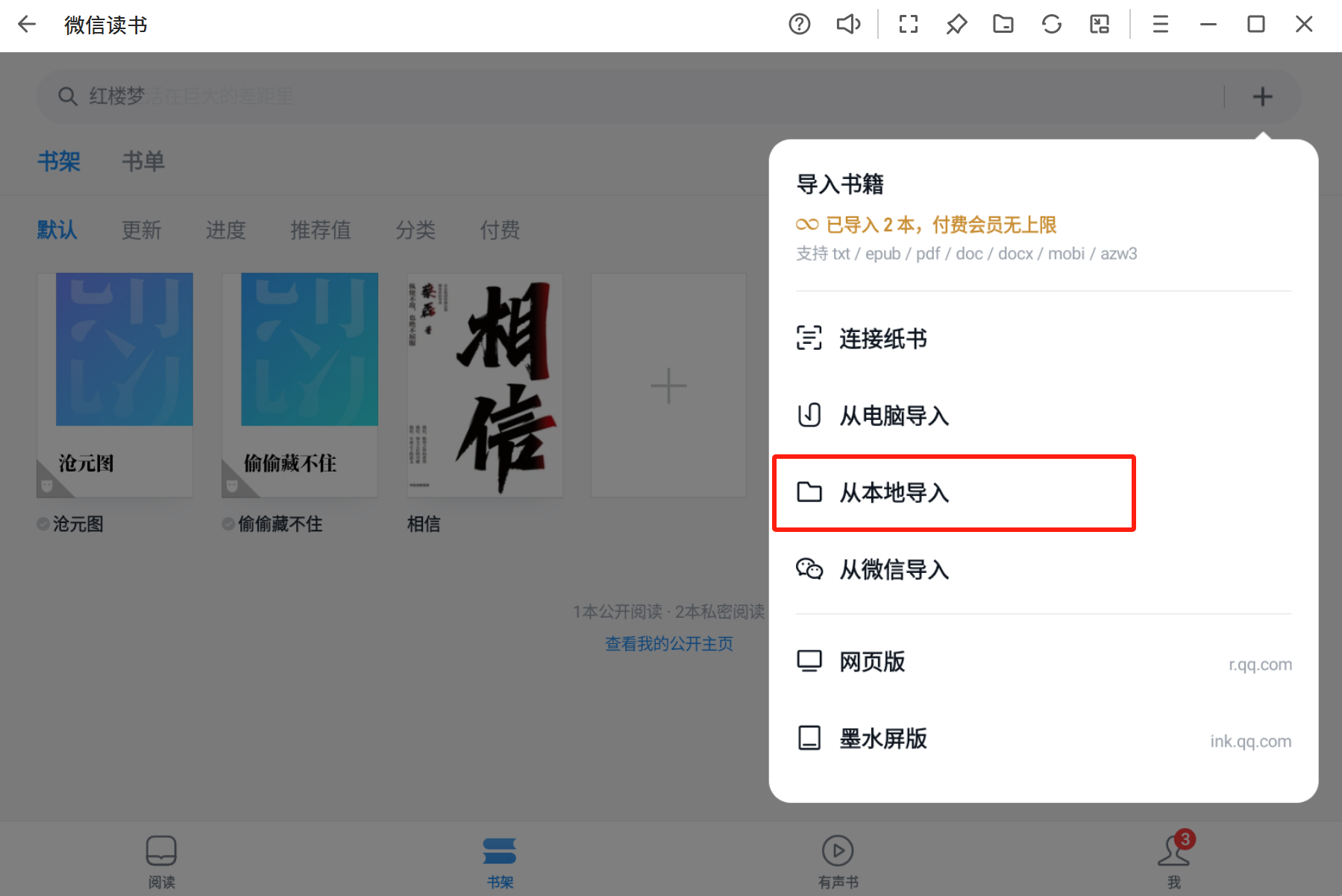Open the 书架 bottom navigation tab
1342x896 pixels.
(500, 862)
